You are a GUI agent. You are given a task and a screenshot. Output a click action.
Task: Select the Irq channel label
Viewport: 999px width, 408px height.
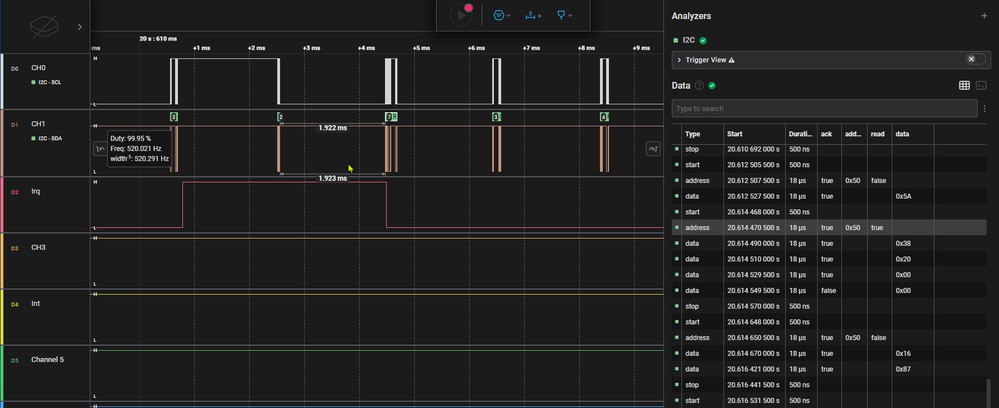click(36, 191)
